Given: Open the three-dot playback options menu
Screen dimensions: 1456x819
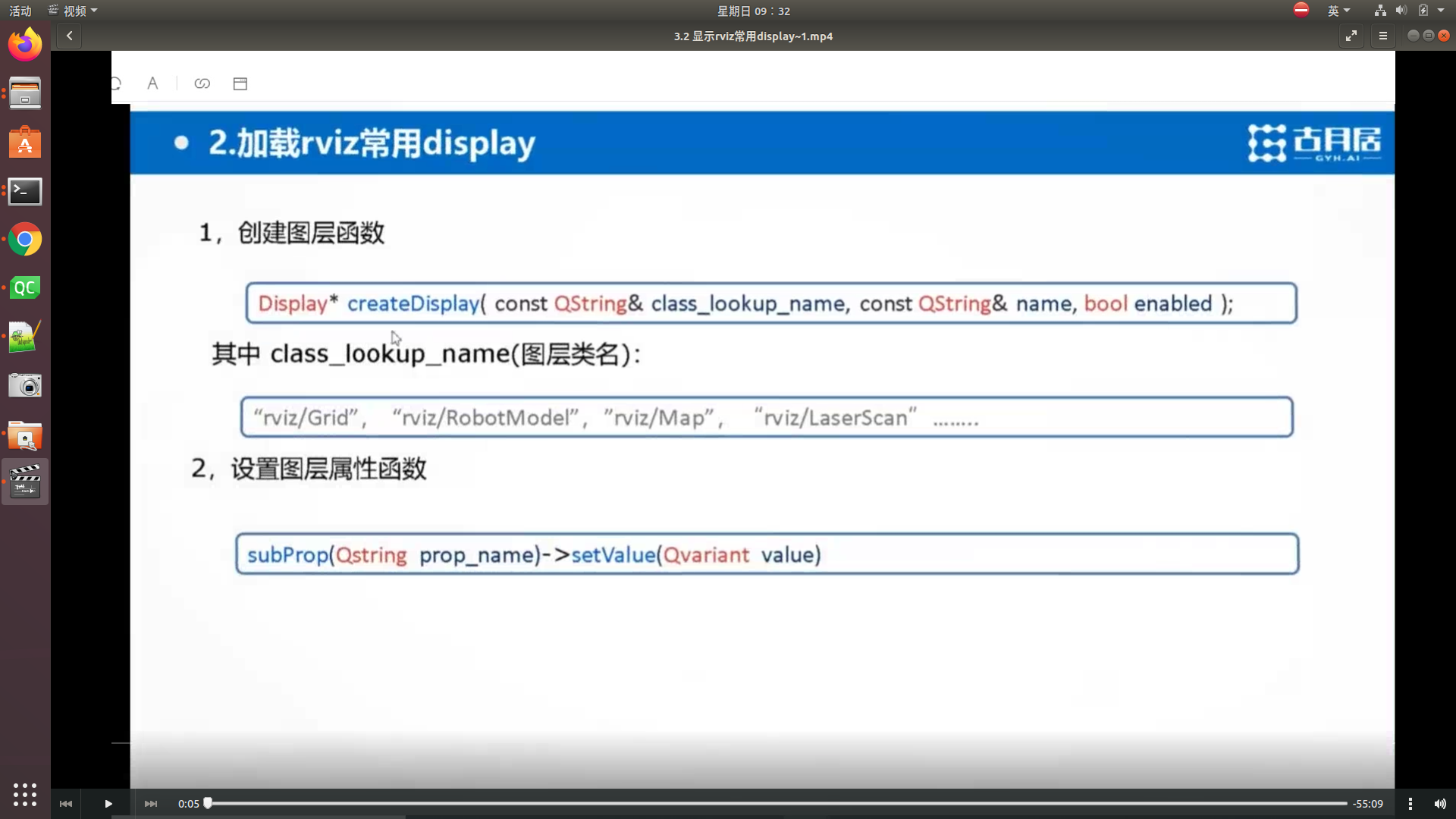Looking at the screenshot, I should coord(1410,804).
